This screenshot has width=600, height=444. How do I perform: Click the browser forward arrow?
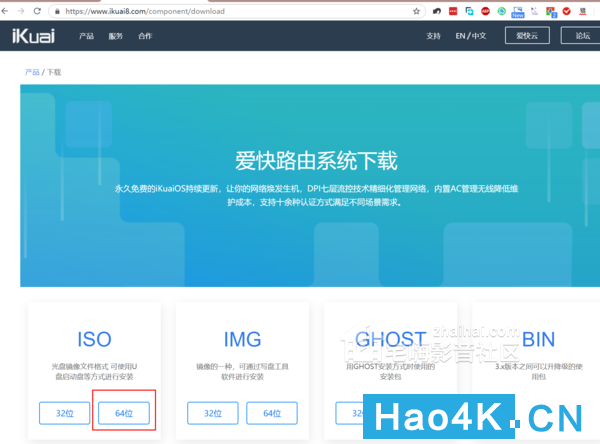(21, 11)
